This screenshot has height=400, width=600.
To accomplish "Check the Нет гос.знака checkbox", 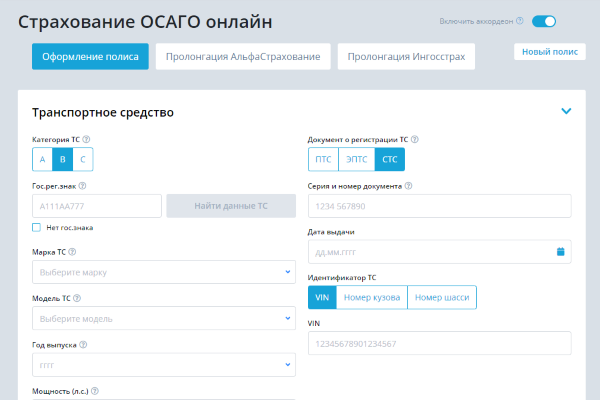I will tap(37, 227).
